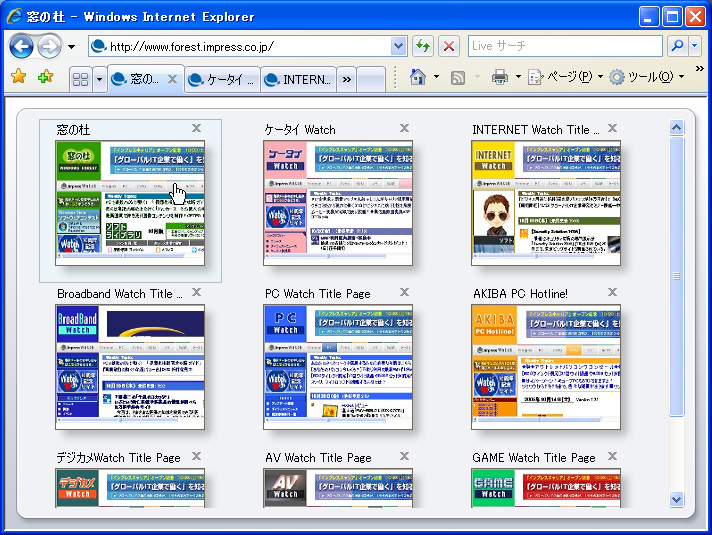
Task: Go back with the Back arrow button
Action: point(21,46)
